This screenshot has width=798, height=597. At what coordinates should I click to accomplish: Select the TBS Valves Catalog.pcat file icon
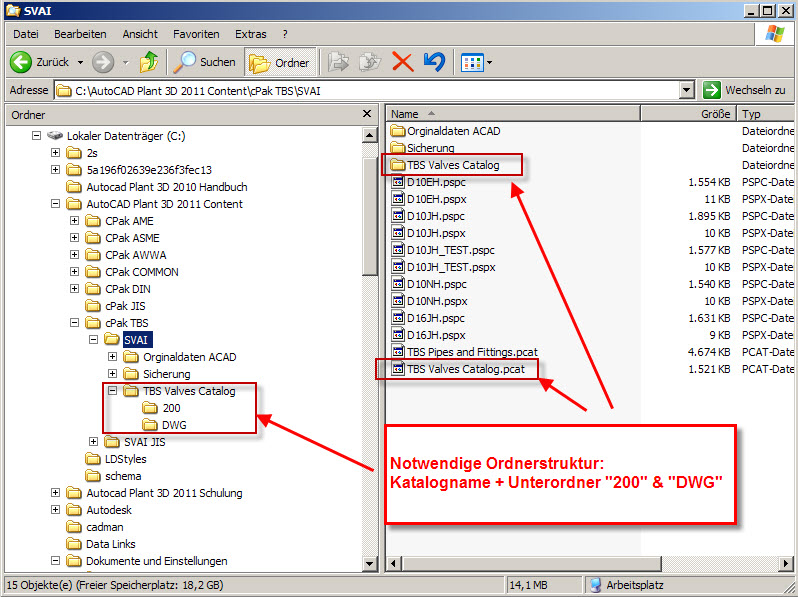tap(397, 369)
